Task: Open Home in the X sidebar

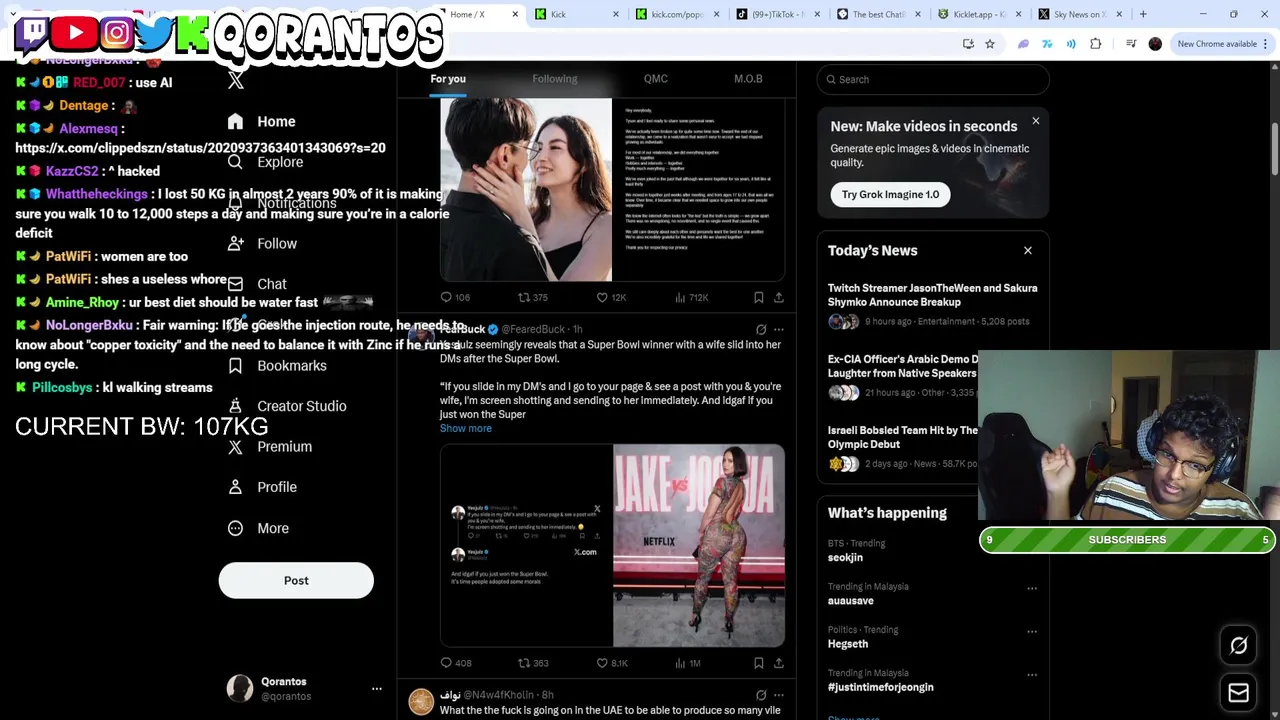Action: click(261, 121)
